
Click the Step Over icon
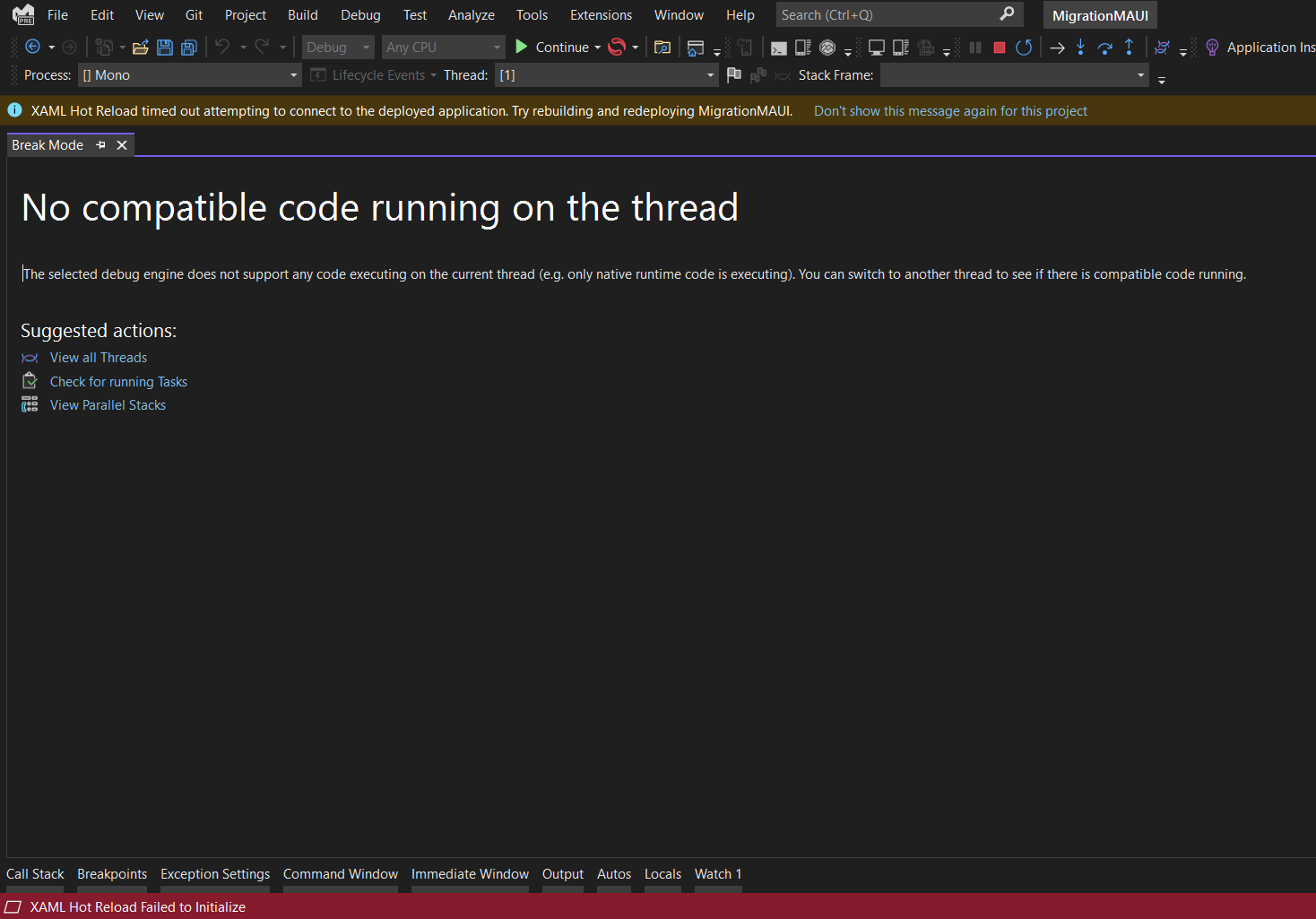(1104, 47)
